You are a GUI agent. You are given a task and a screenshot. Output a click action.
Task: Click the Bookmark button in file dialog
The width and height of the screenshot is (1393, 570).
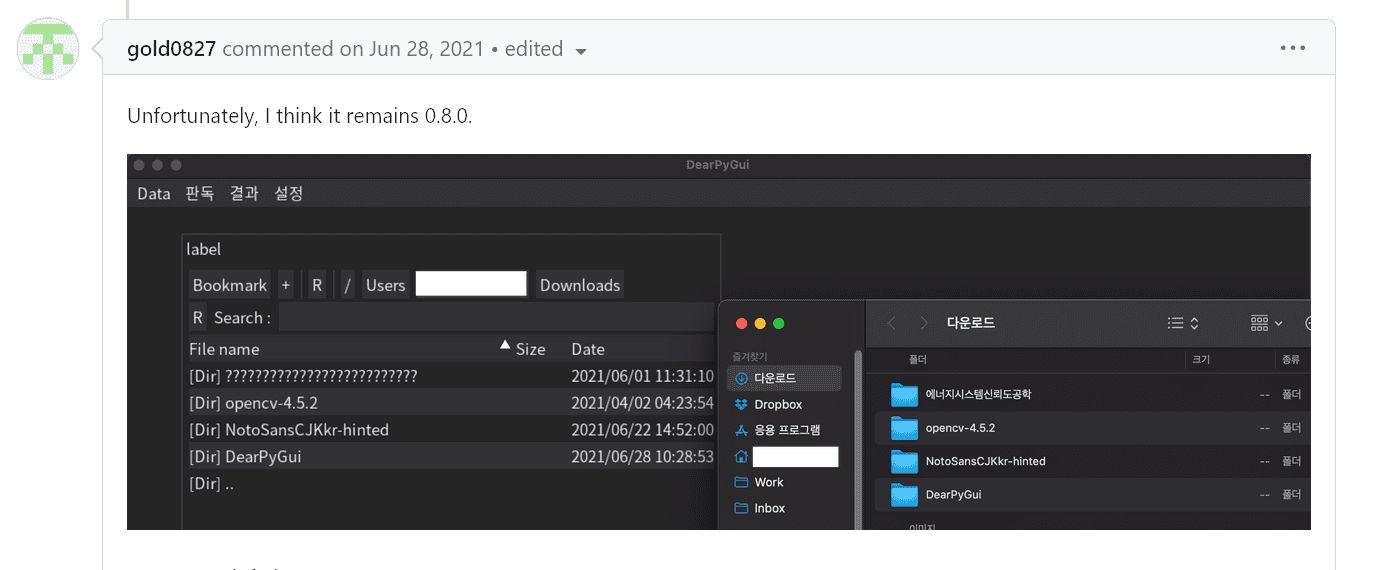click(x=230, y=285)
